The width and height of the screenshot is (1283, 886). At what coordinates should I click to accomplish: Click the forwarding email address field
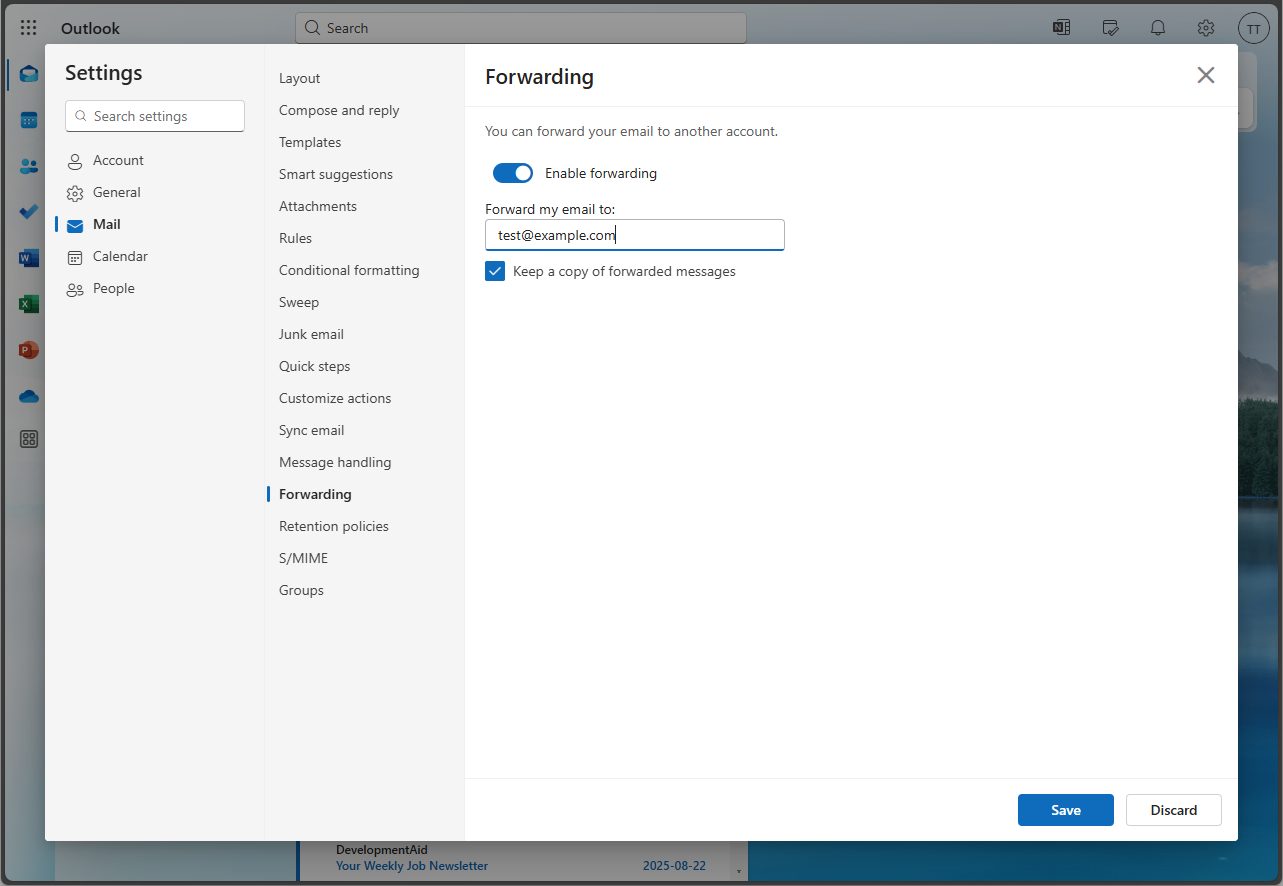(x=634, y=235)
